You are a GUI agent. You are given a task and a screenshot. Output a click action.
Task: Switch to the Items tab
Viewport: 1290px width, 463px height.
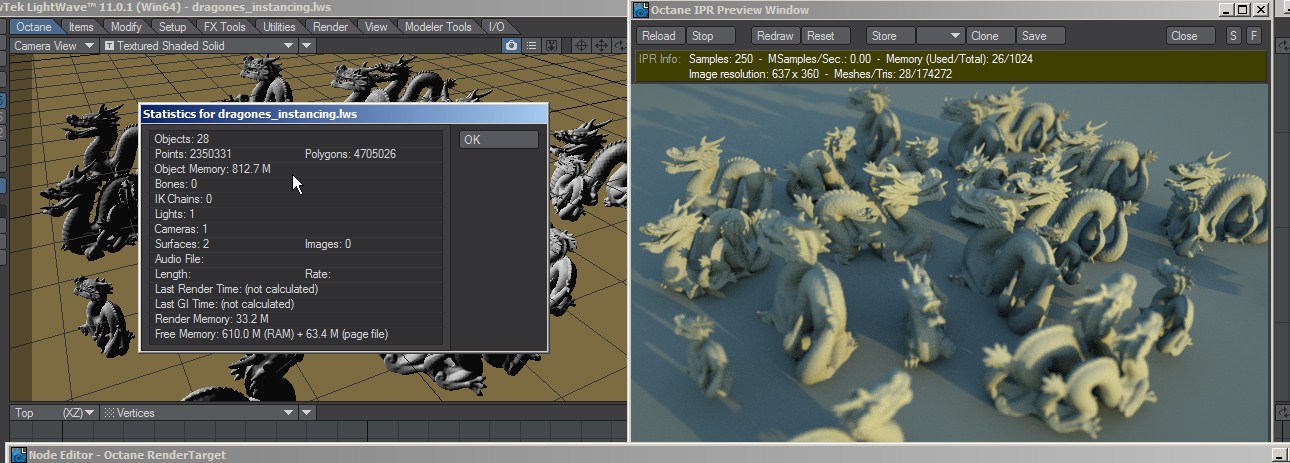[81, 27]
